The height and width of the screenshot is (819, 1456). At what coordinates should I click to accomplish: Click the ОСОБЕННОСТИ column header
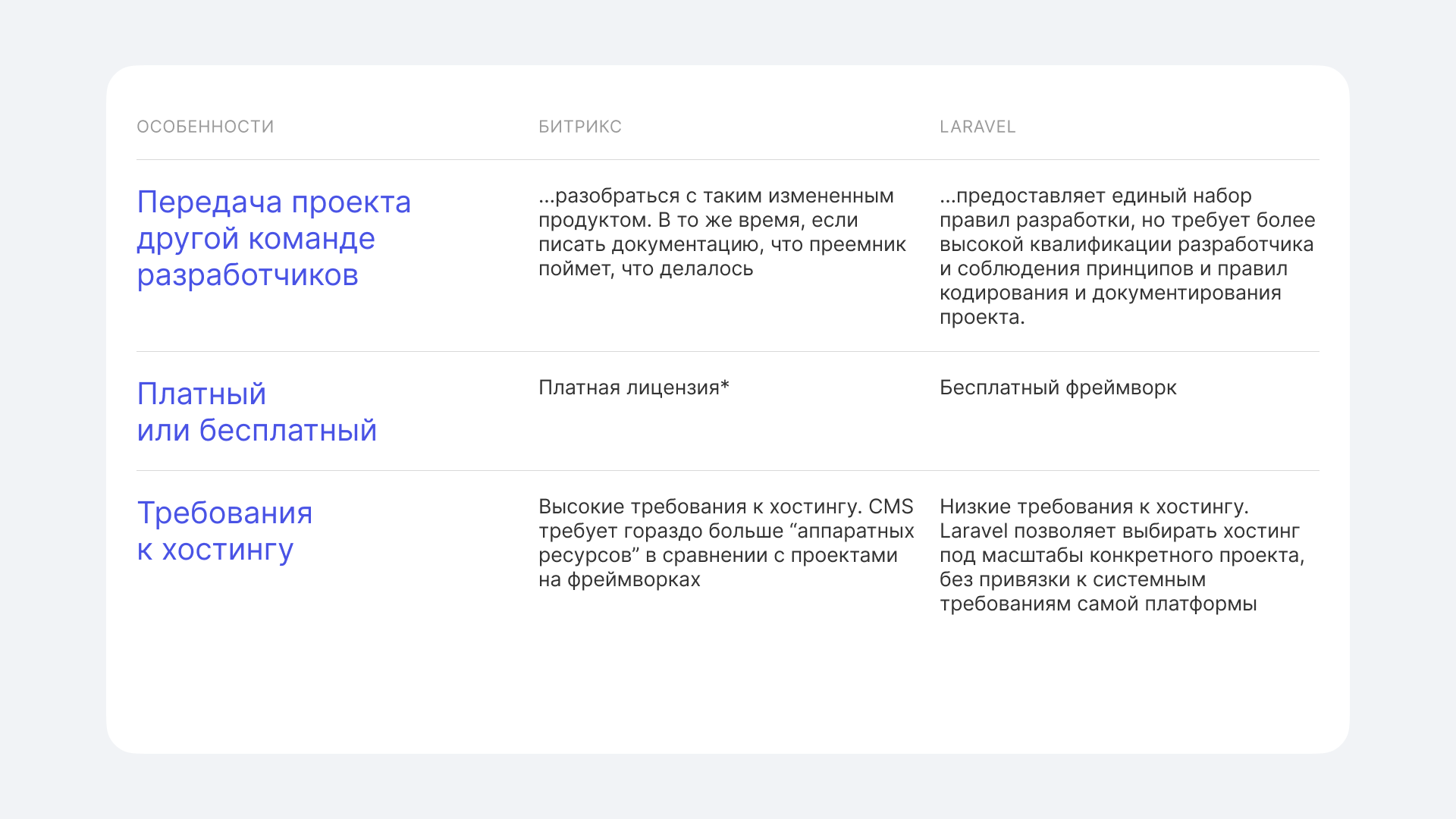(205, 127)
